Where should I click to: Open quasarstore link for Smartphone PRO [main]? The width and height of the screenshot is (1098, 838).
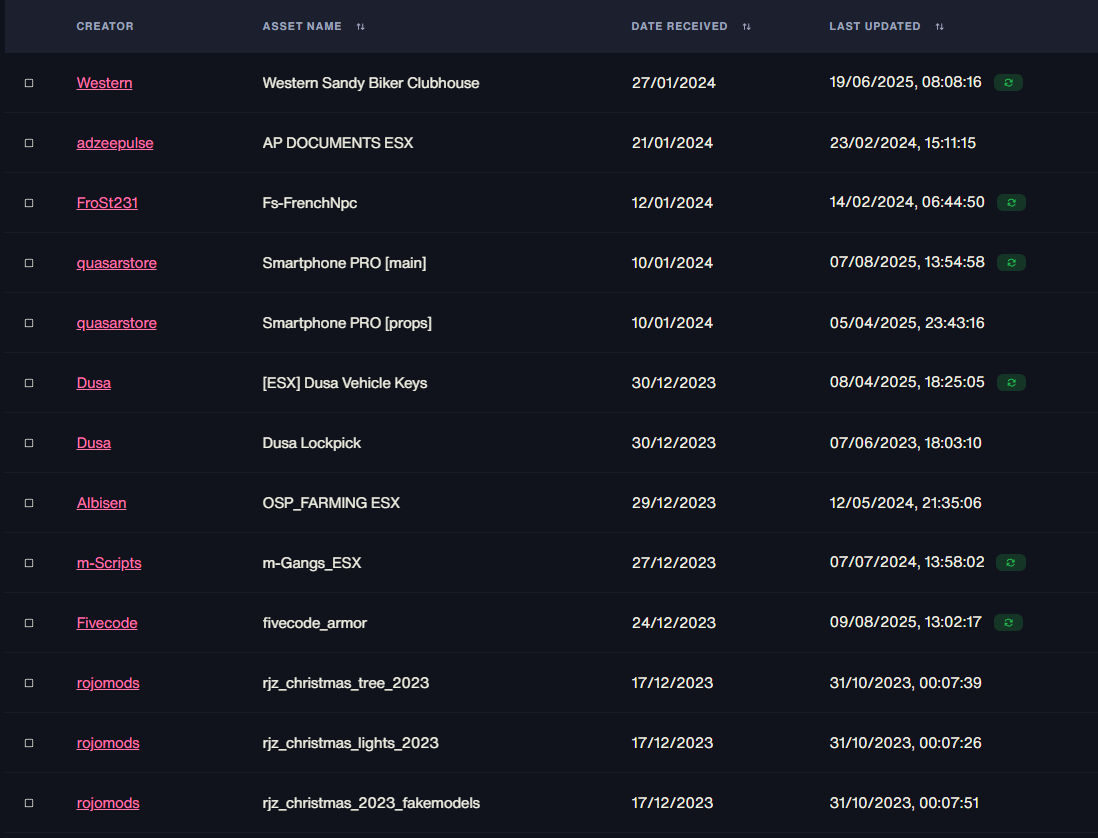pos(116,263)
